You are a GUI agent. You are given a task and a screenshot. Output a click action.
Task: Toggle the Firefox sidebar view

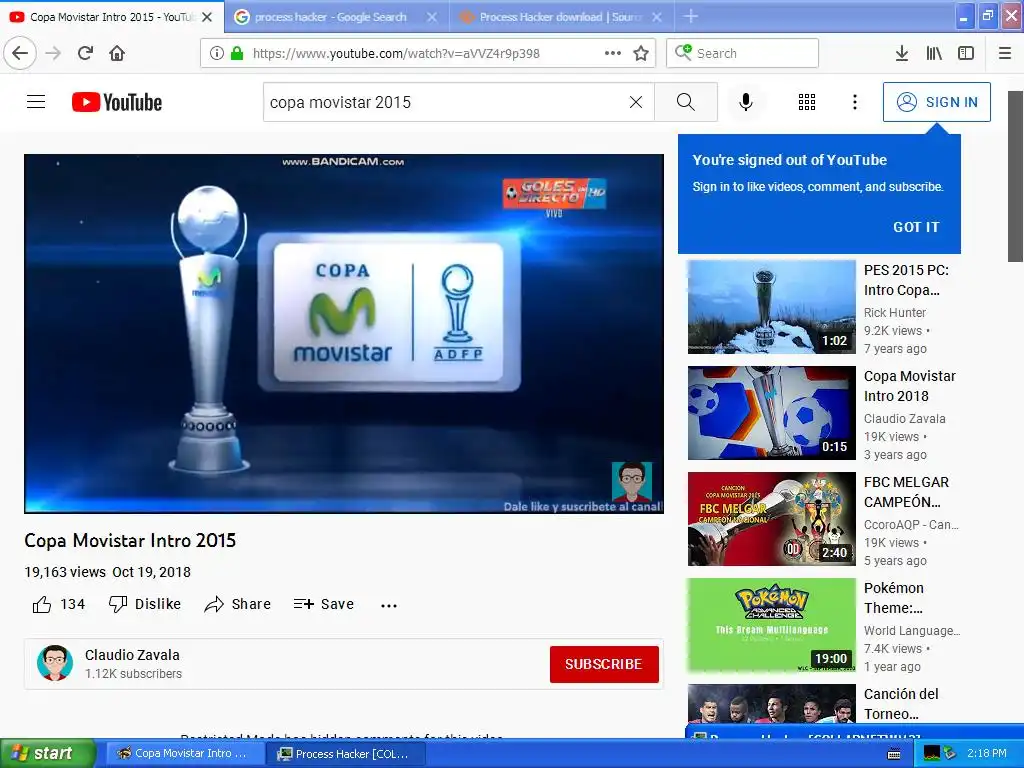966,54
